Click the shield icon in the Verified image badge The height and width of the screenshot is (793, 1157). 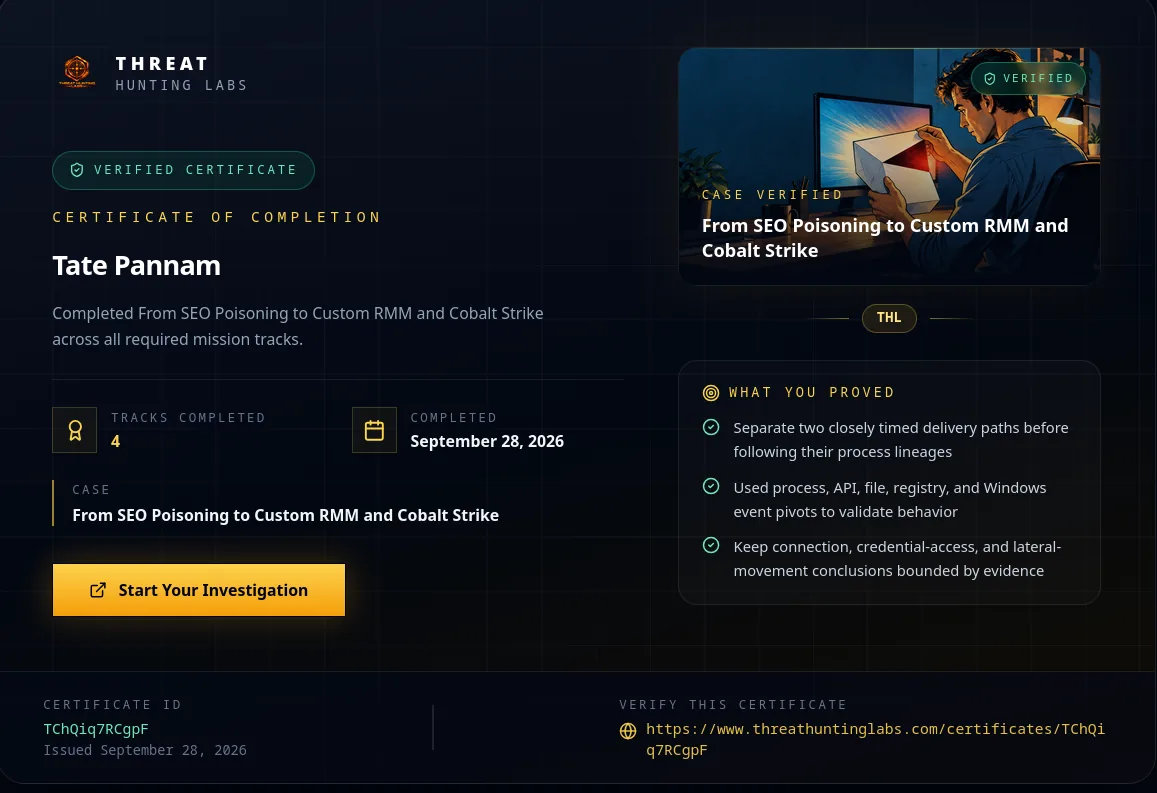[x=990, y=79]
